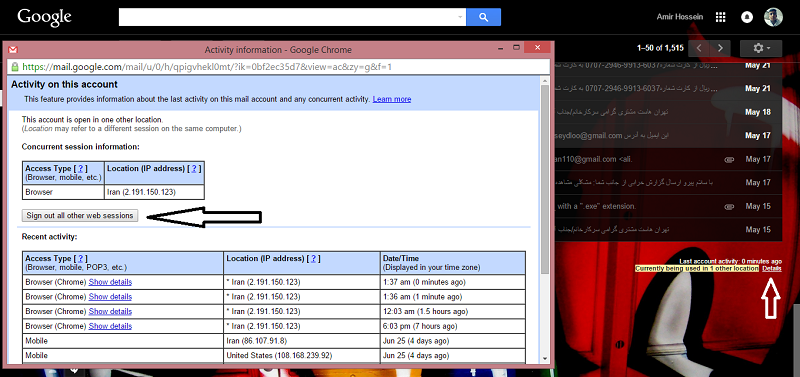This screenshot has width=800, height=377.
Task: Open the account profile avatar
Action: (x=773, y=17)
